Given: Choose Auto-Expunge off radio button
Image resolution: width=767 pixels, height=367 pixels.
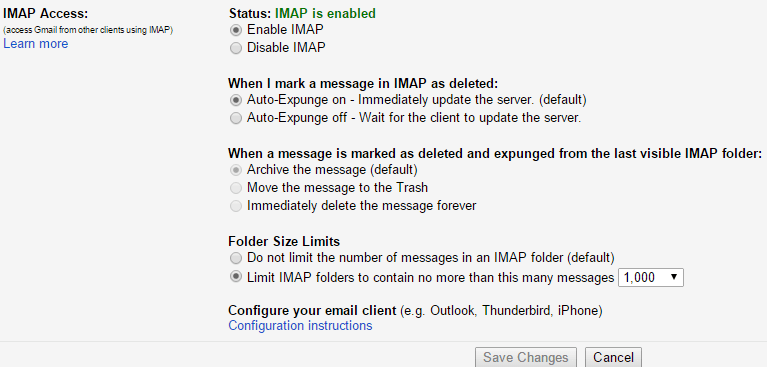Looking at the screenshot, I should pos(236,118).
